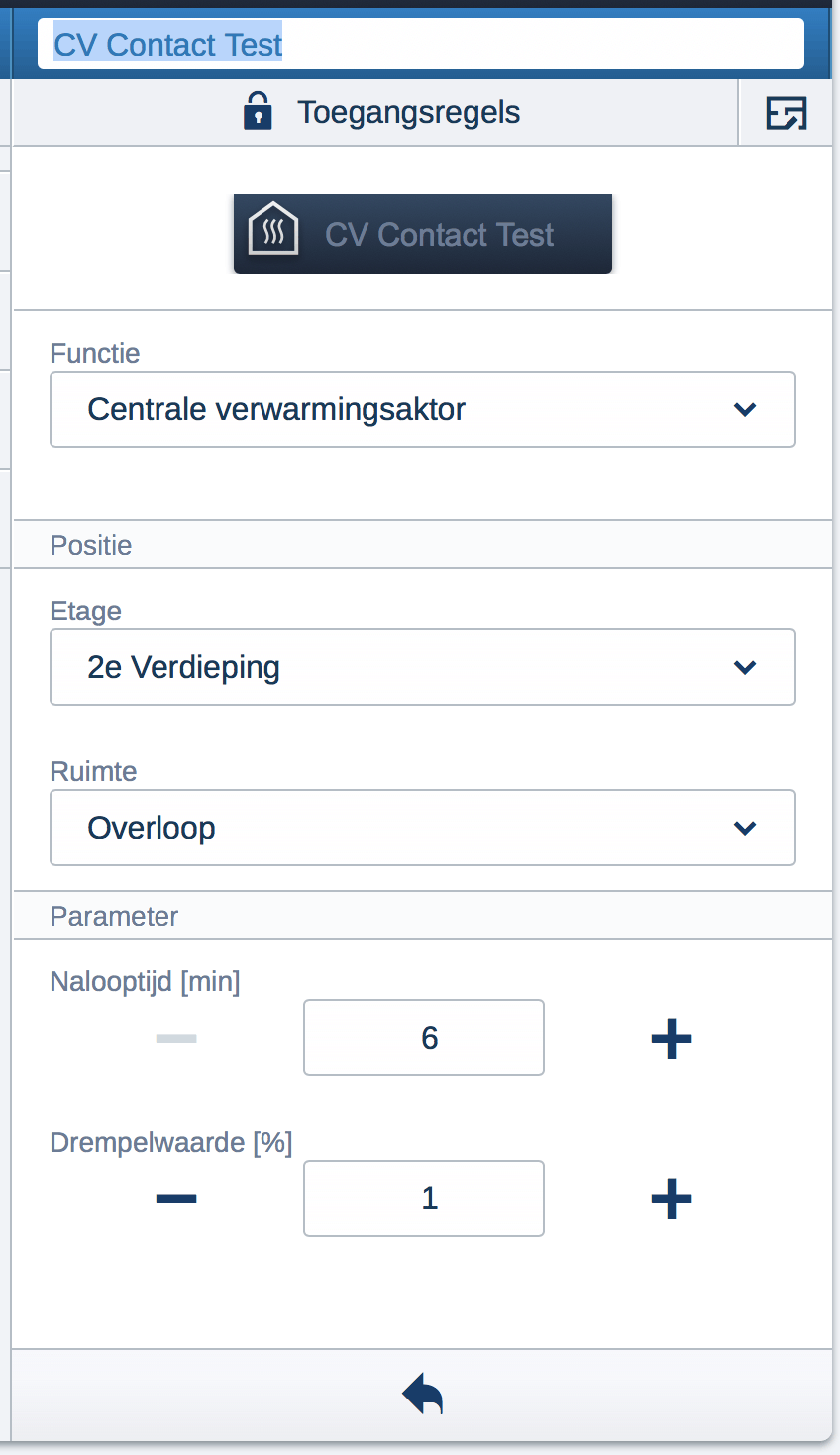Open the Ruimte dropdown showing Overloop
The height and width of the screenshot is (1455, 840).
point(422,828)
